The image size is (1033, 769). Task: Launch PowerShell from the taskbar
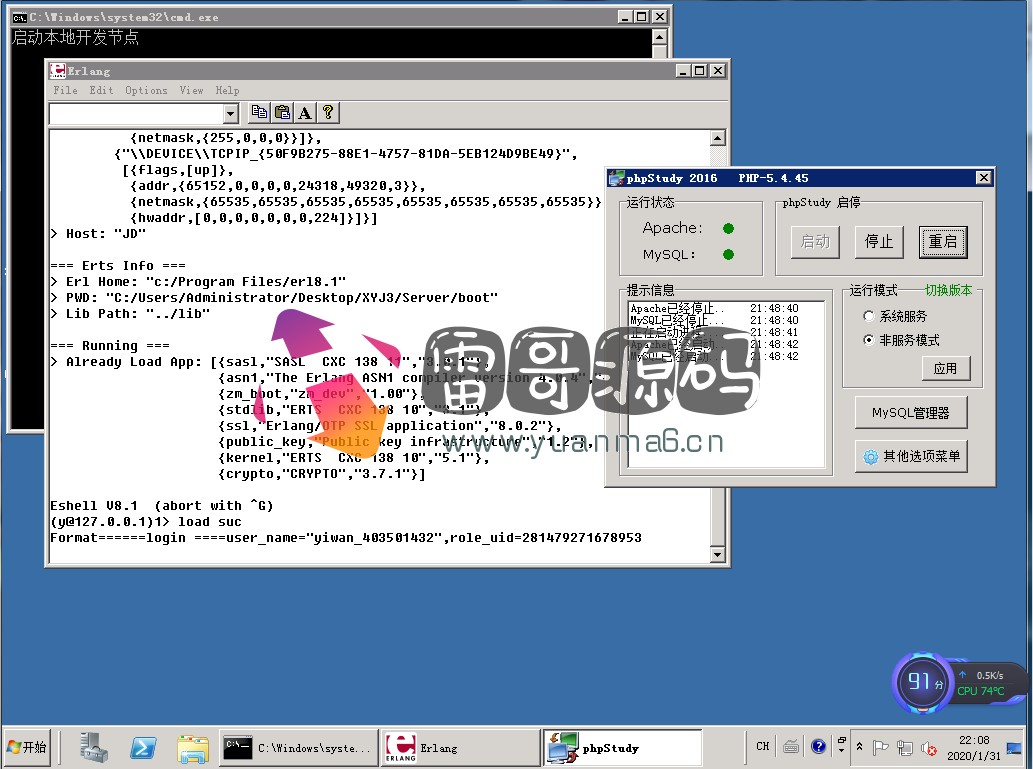(143, 748)
